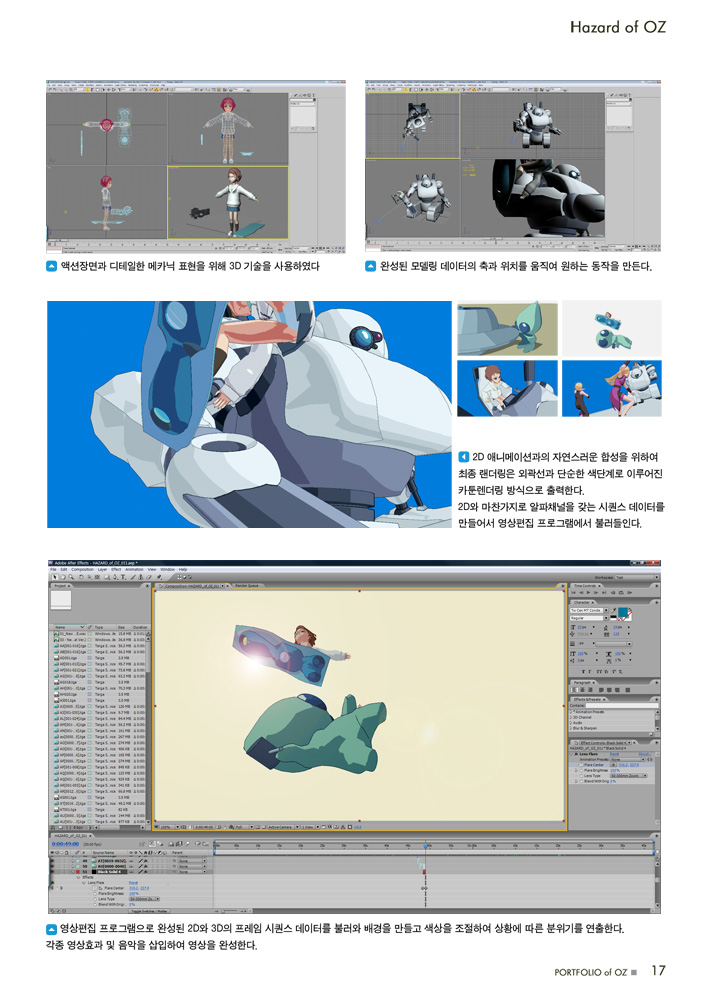
Task: Select the Pen tool in After Effects toolbar
Action: 115,577
